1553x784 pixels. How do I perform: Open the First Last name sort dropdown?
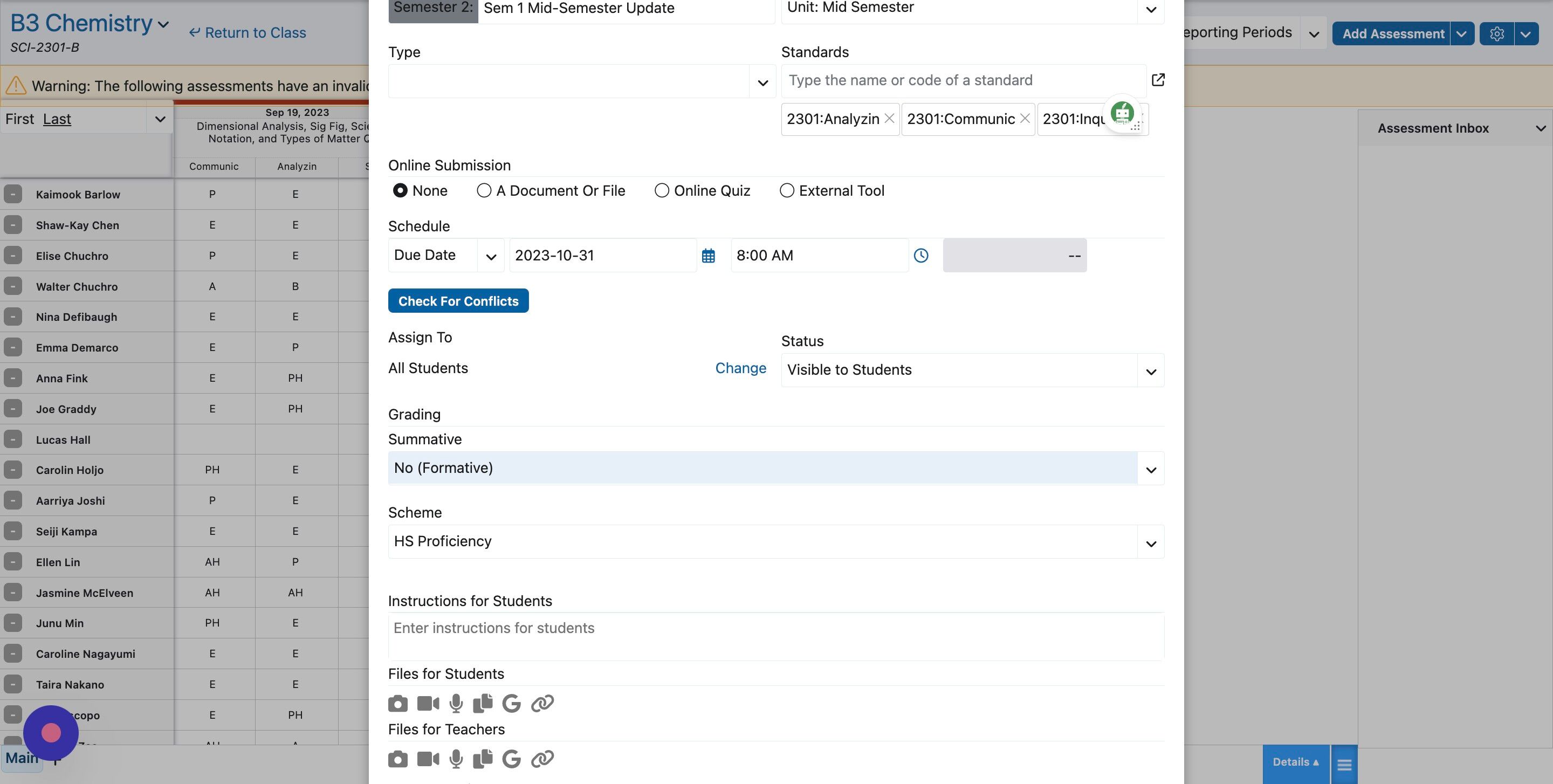click(160, 119)
